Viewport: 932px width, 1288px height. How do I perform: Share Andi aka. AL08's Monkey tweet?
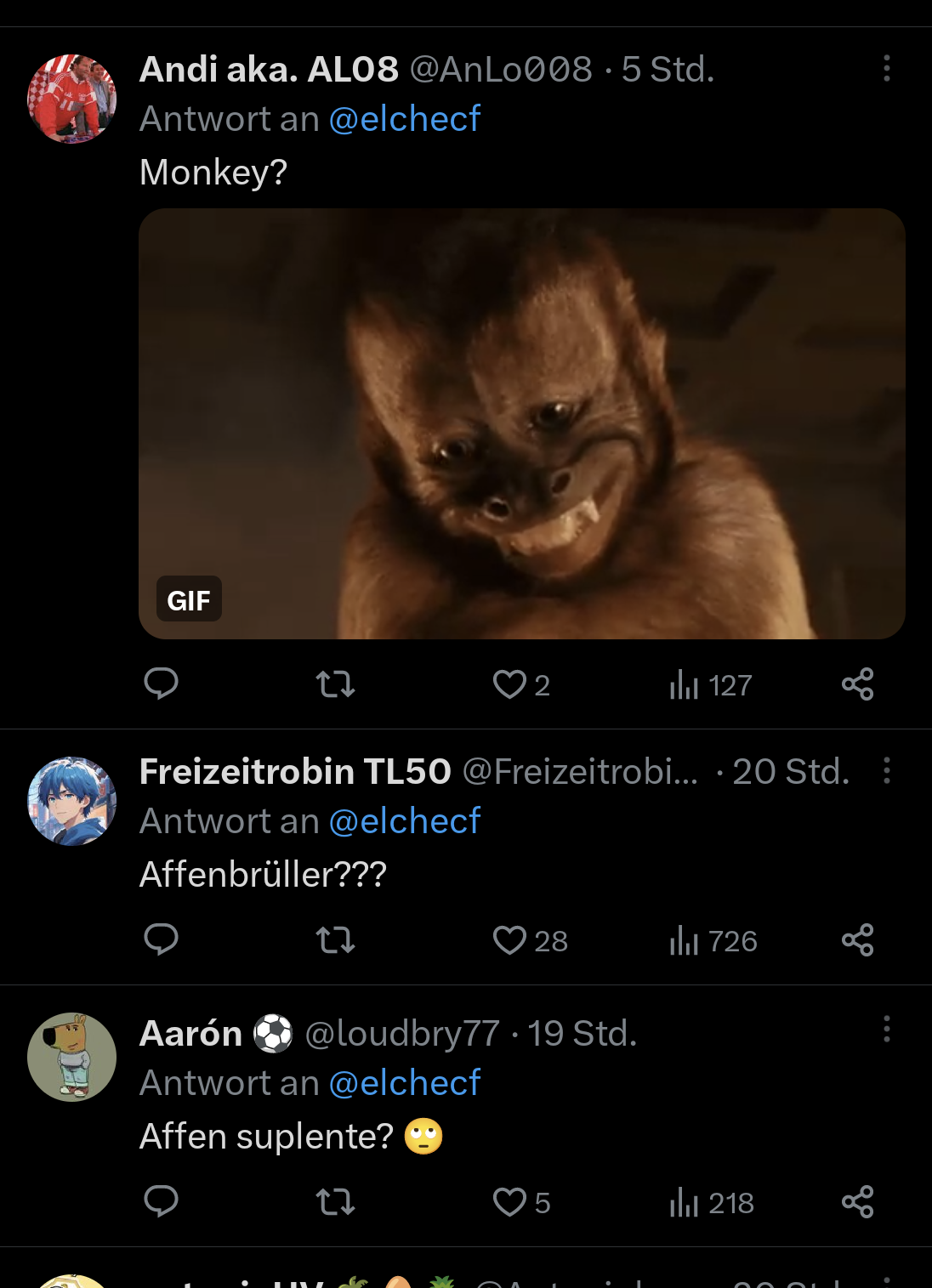[857, 684]
